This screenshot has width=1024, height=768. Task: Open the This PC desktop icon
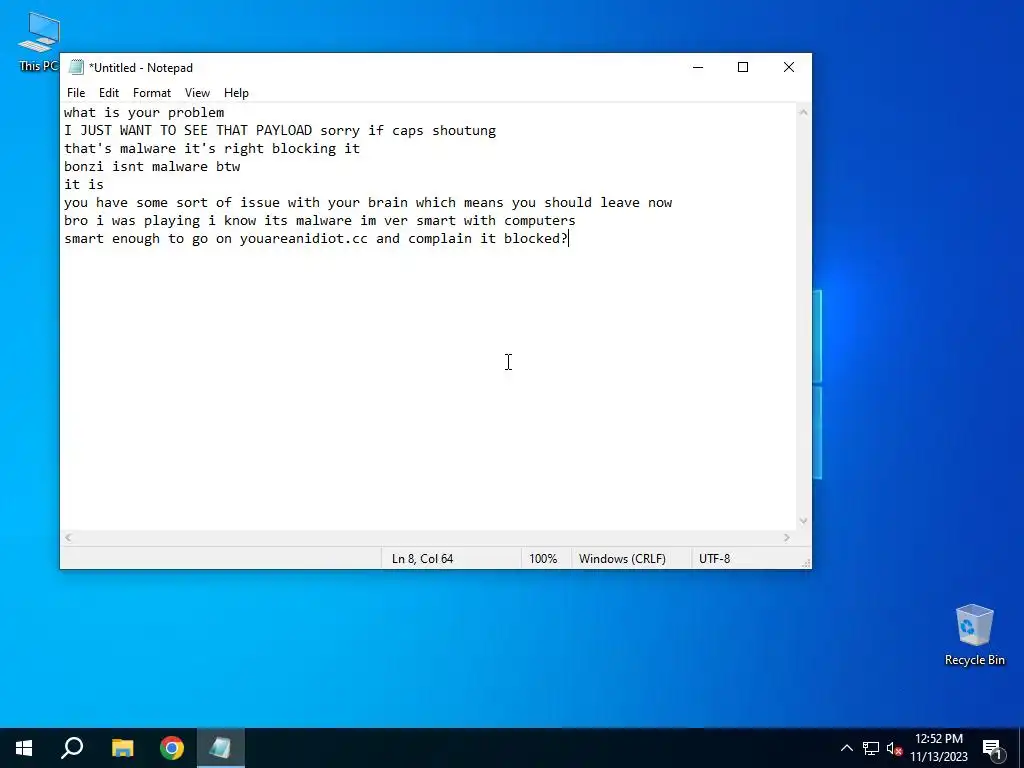coord(39,41)
